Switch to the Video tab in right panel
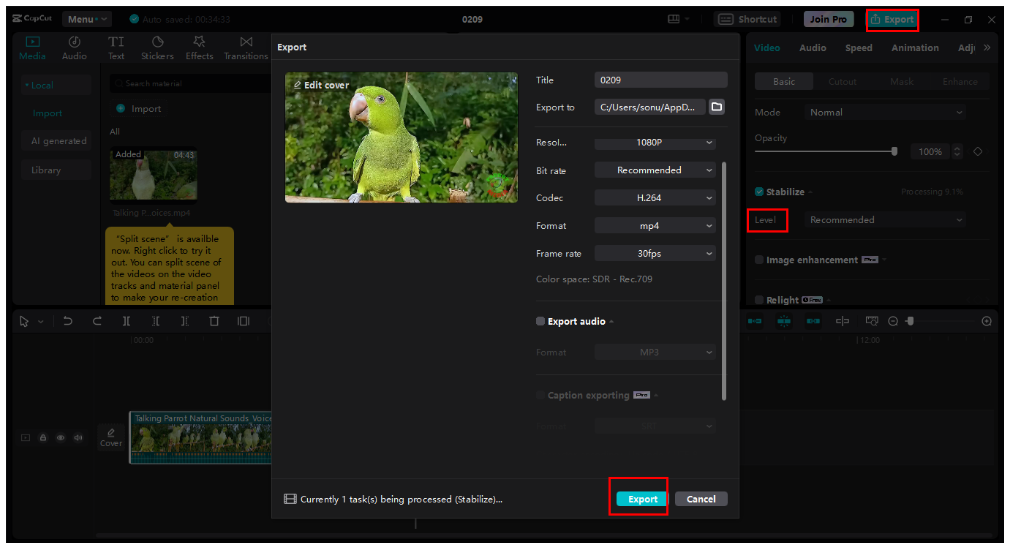This screenshot has height=548, width=1010. [x=767, y=48]
